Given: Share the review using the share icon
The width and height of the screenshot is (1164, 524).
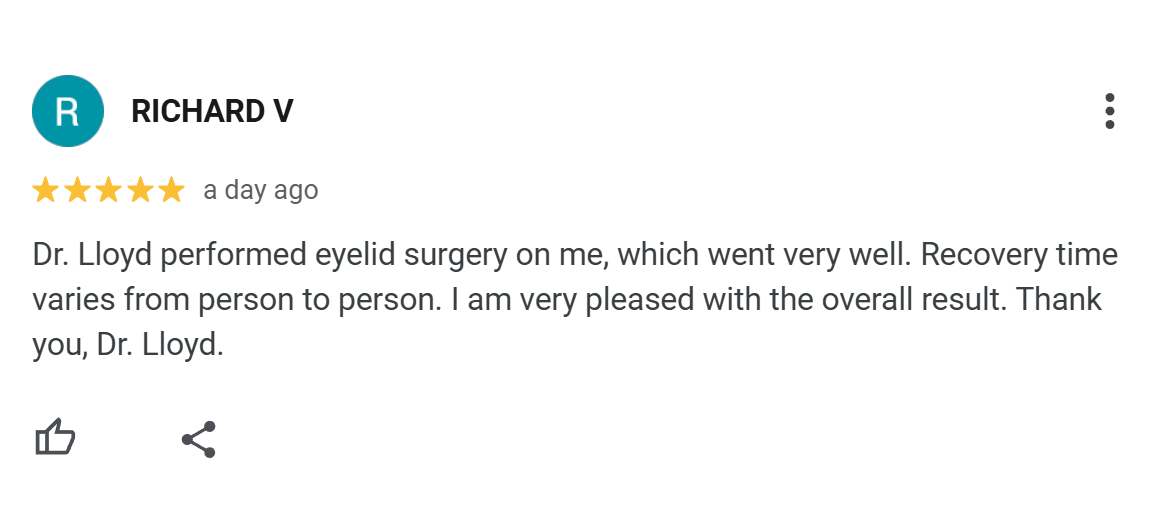Looking at the screenshot, I should click(x=199, y=439).
